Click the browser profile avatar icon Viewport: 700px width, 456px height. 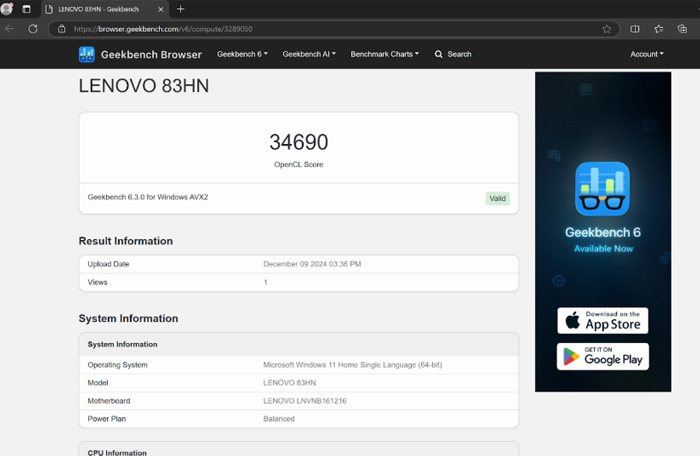pos(7,8)
